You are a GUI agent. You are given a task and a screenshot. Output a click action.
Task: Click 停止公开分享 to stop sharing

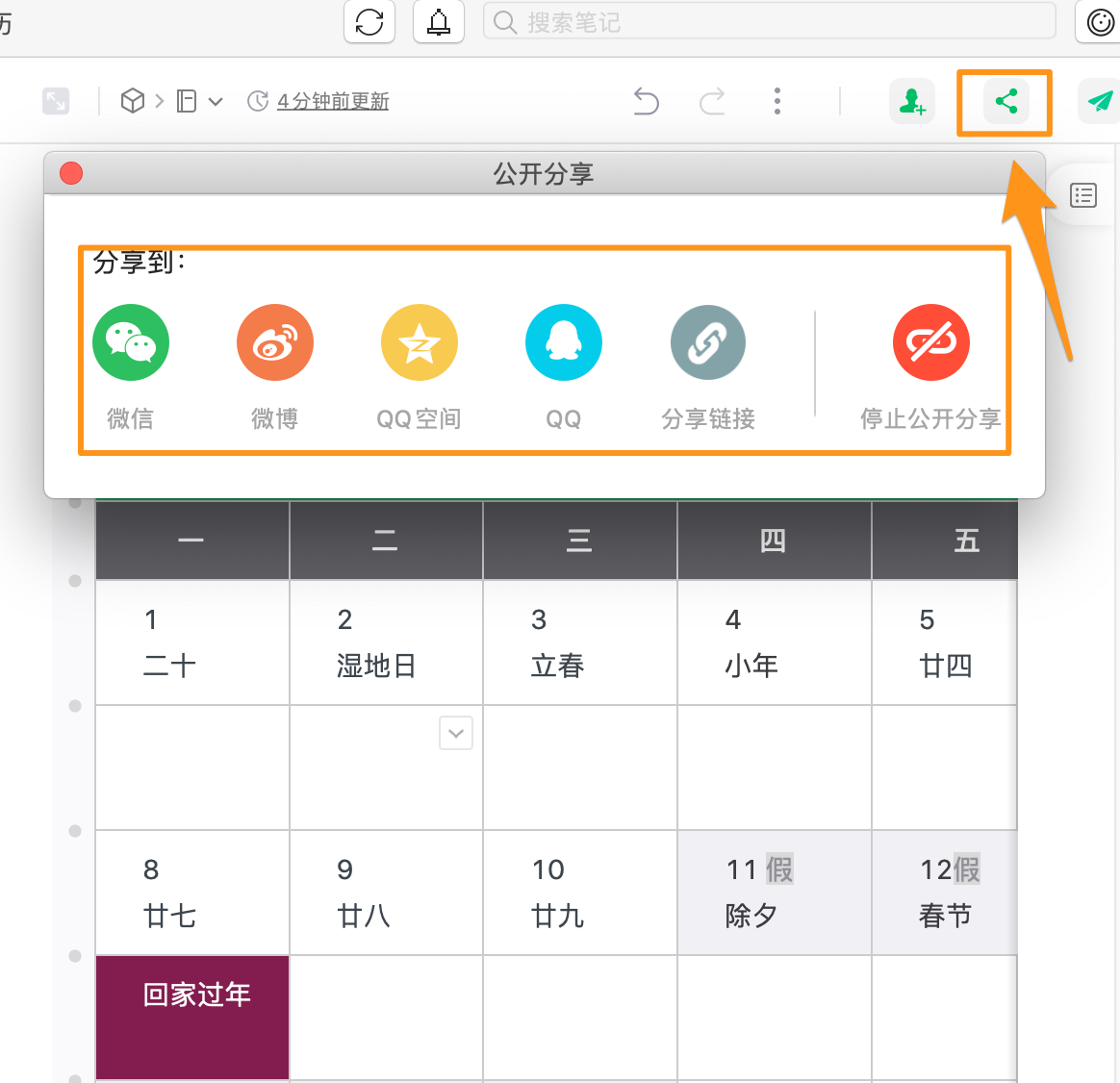[x=930, y=342]
